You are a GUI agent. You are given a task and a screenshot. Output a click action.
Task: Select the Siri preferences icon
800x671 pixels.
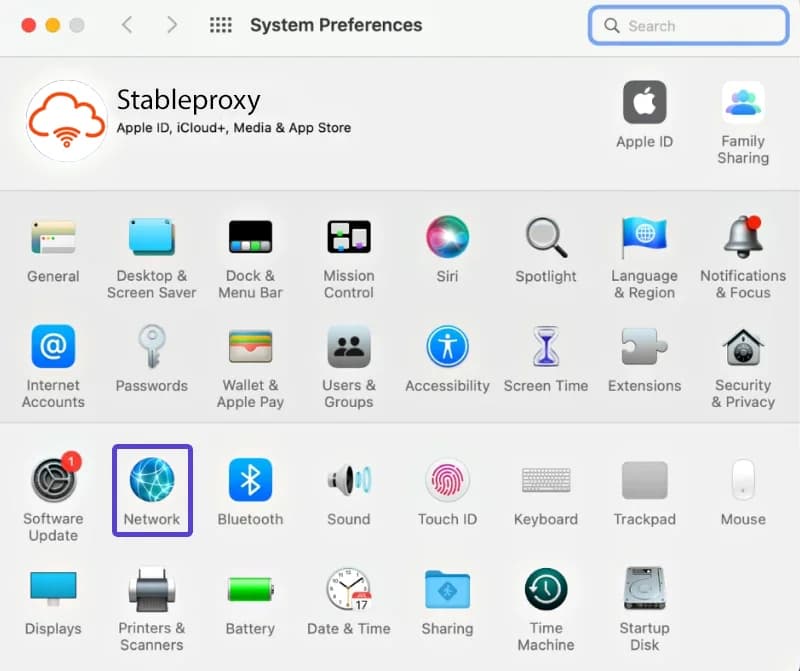coord(447,236)
